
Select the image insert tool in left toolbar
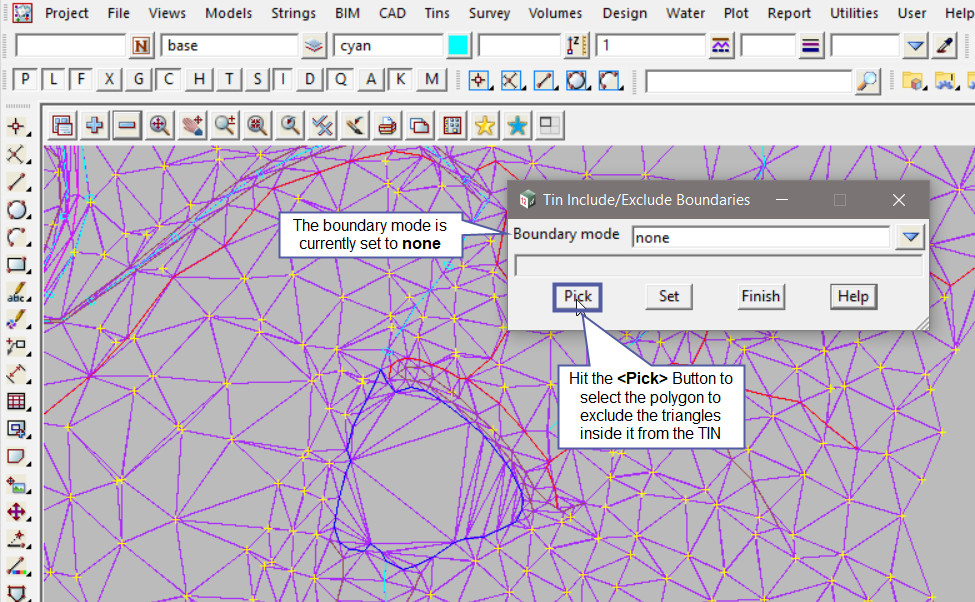[17, 484]
